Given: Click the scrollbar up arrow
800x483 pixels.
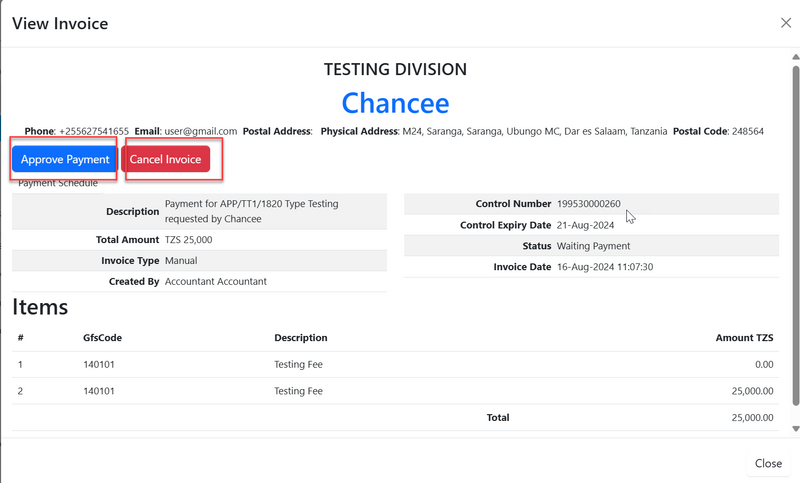Looking at the screenshot, I should pos(795,58).
